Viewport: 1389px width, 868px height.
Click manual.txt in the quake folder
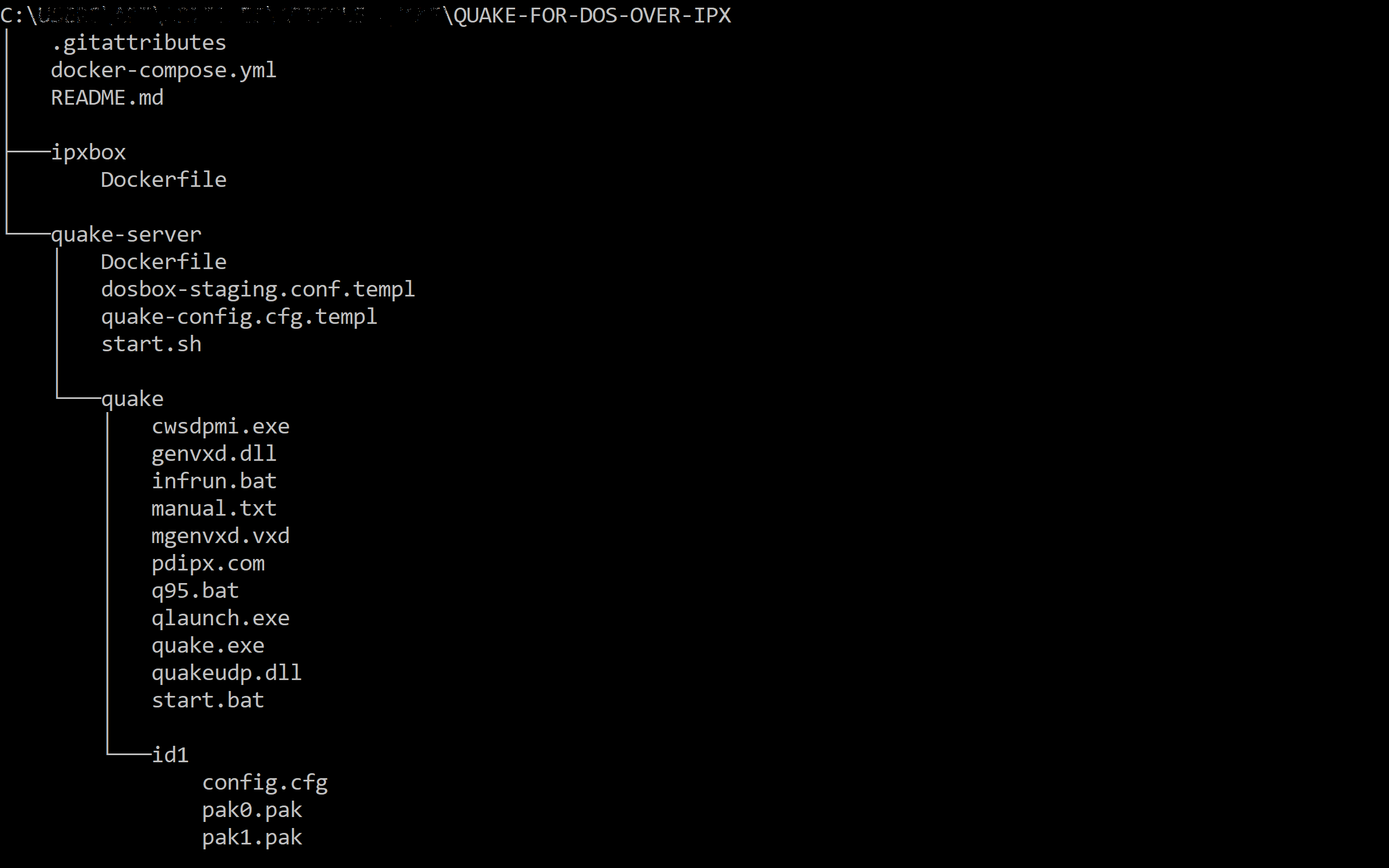[x=214, y=509]
